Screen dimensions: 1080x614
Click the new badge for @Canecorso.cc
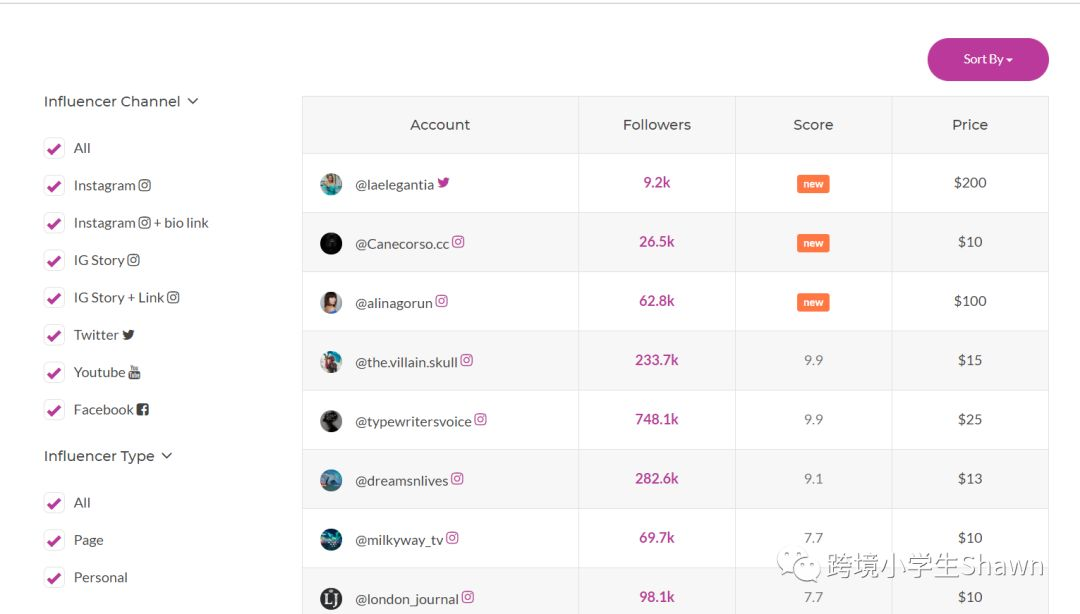pos(813,243)
